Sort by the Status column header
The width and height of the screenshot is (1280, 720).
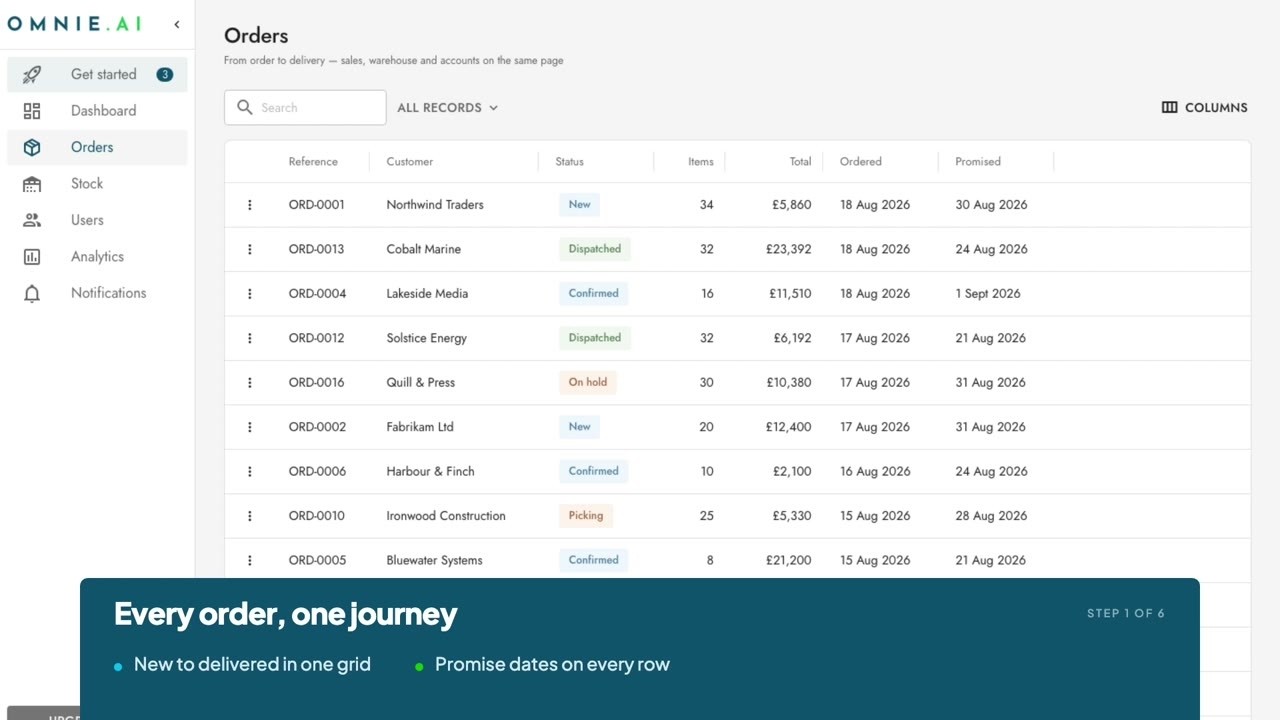click(x=570, y=161)
